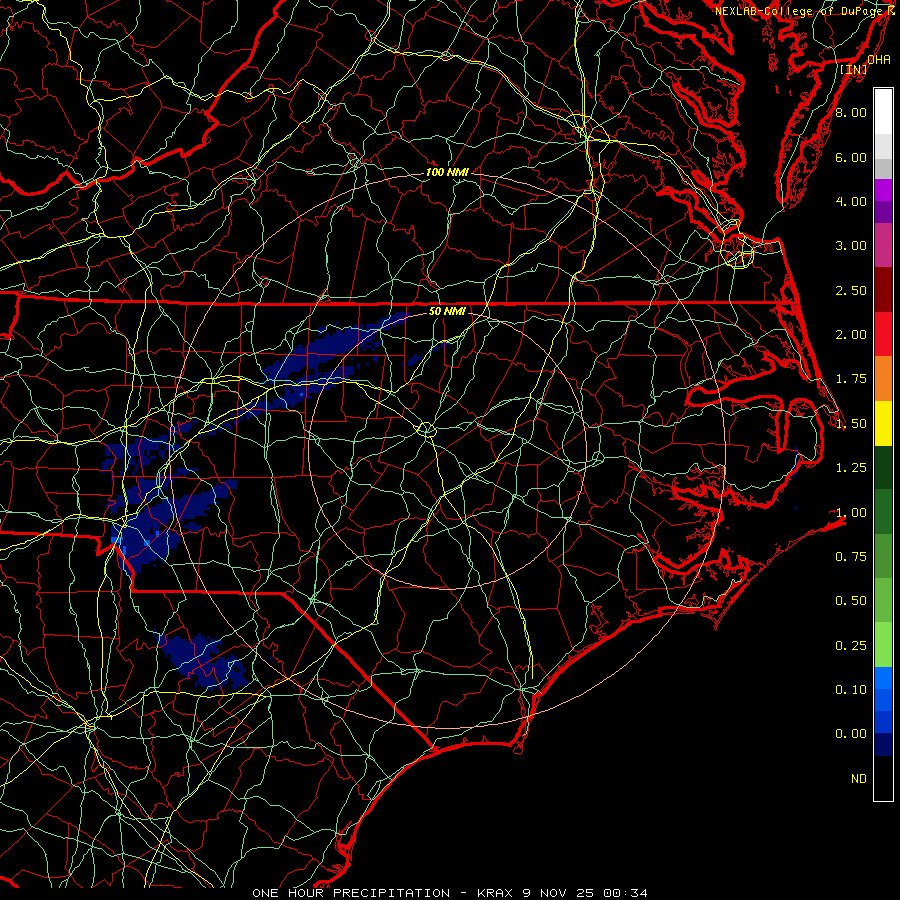Image resolution: width=900 pixels, height=900 pixels.
Task: Click the 8.00 legend label
Action: click(851, 112)
